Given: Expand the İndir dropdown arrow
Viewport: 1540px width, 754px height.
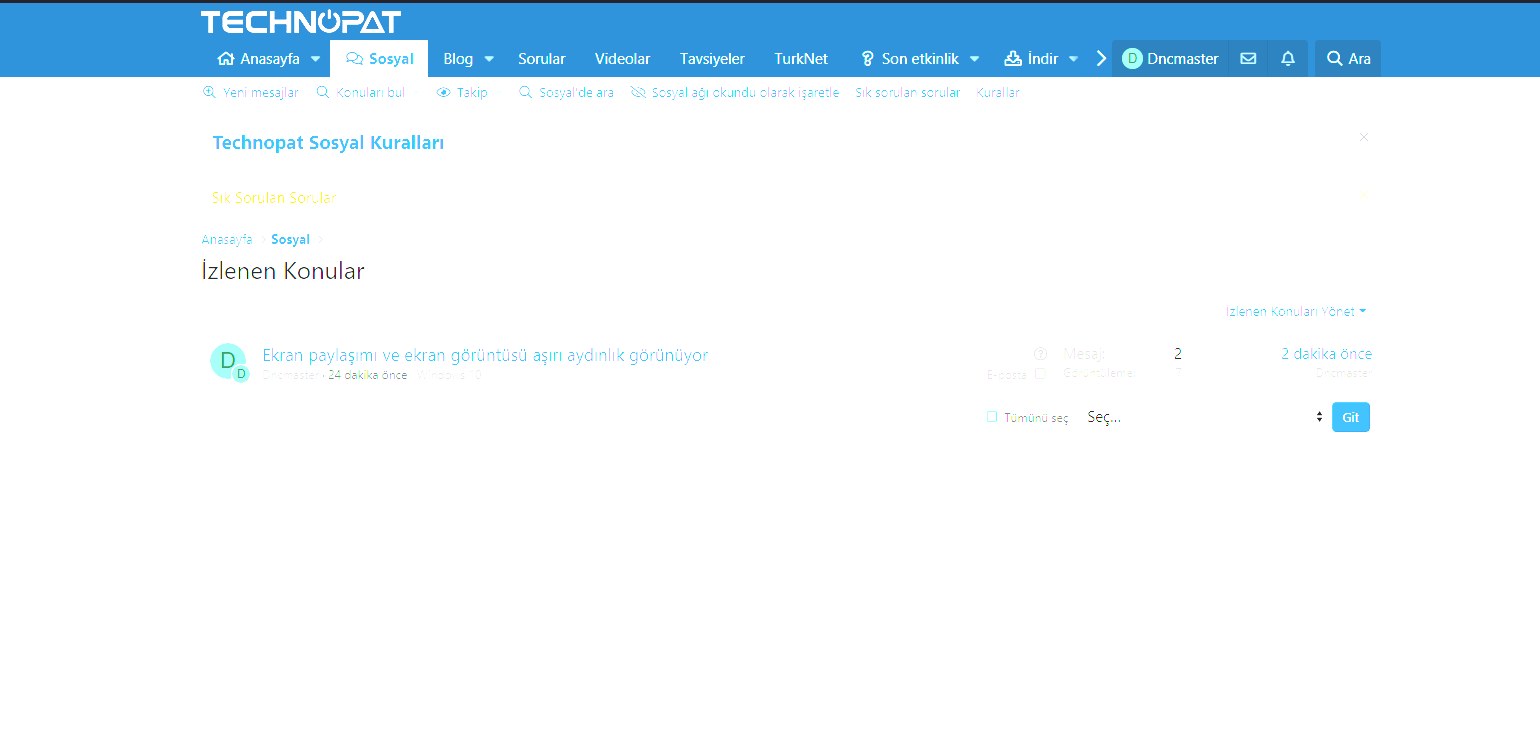Looking at the screenshot, I should [x=1073, y=58].
